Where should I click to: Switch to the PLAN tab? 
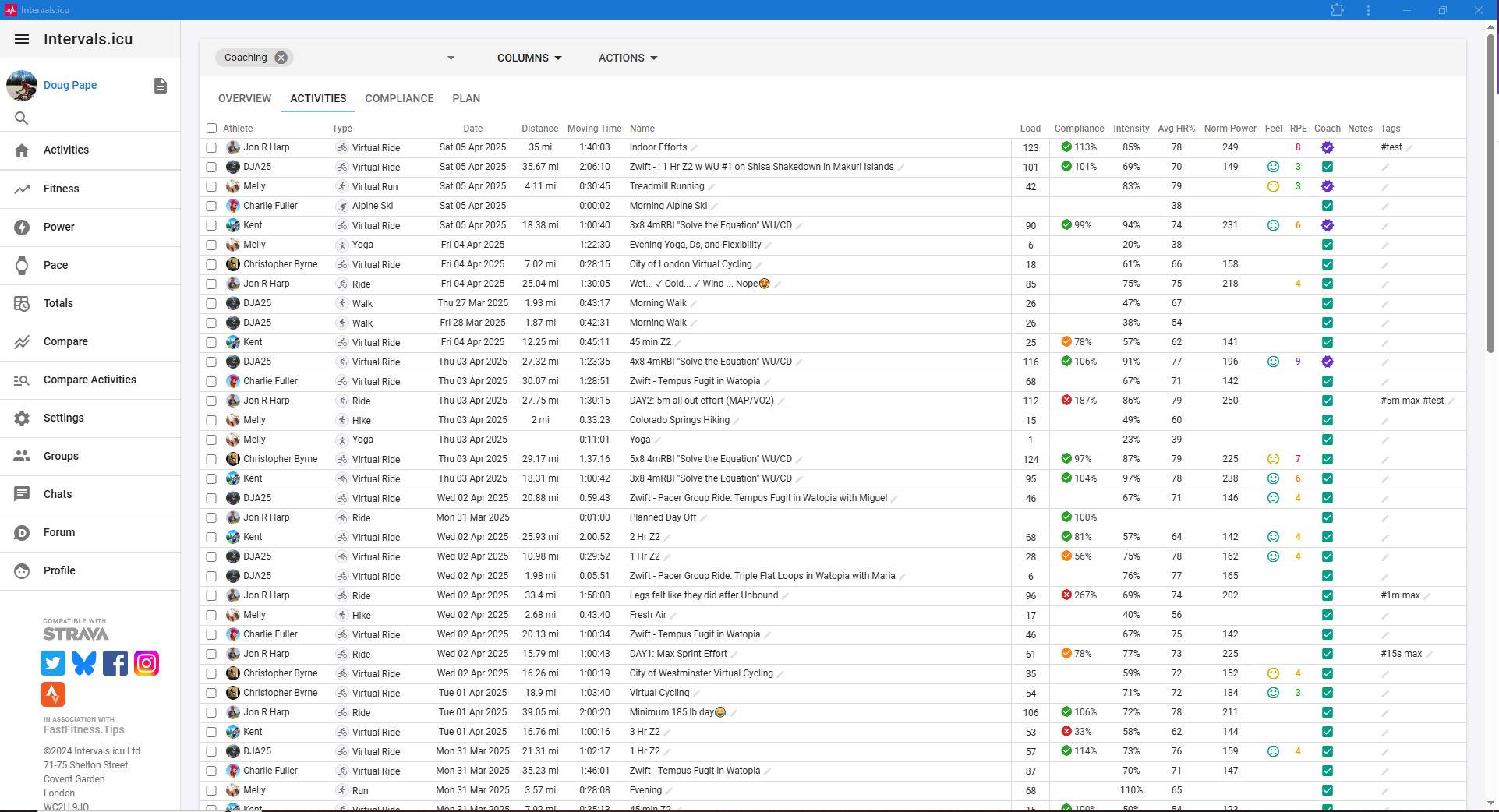[466, 98]
